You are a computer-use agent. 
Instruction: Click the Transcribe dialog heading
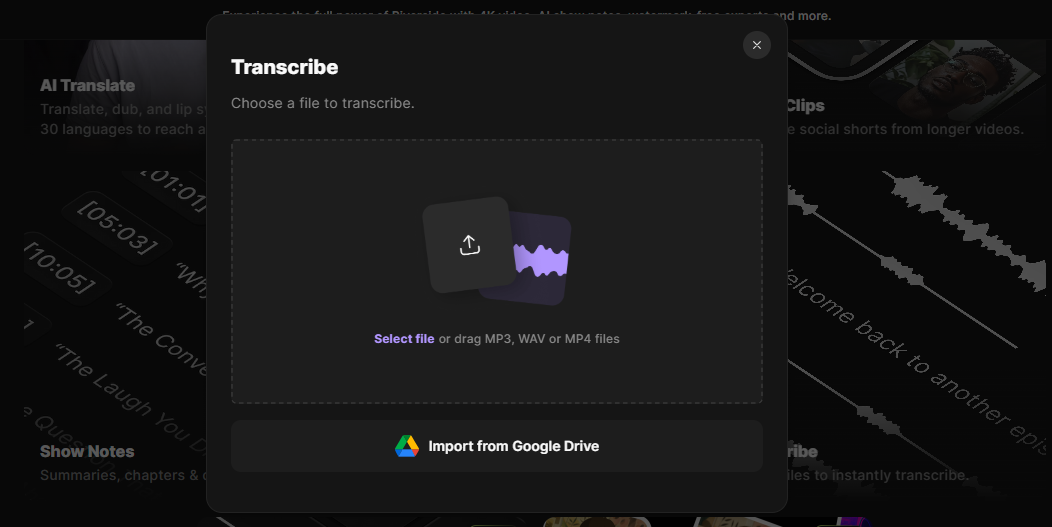click(x=285, y=67)
